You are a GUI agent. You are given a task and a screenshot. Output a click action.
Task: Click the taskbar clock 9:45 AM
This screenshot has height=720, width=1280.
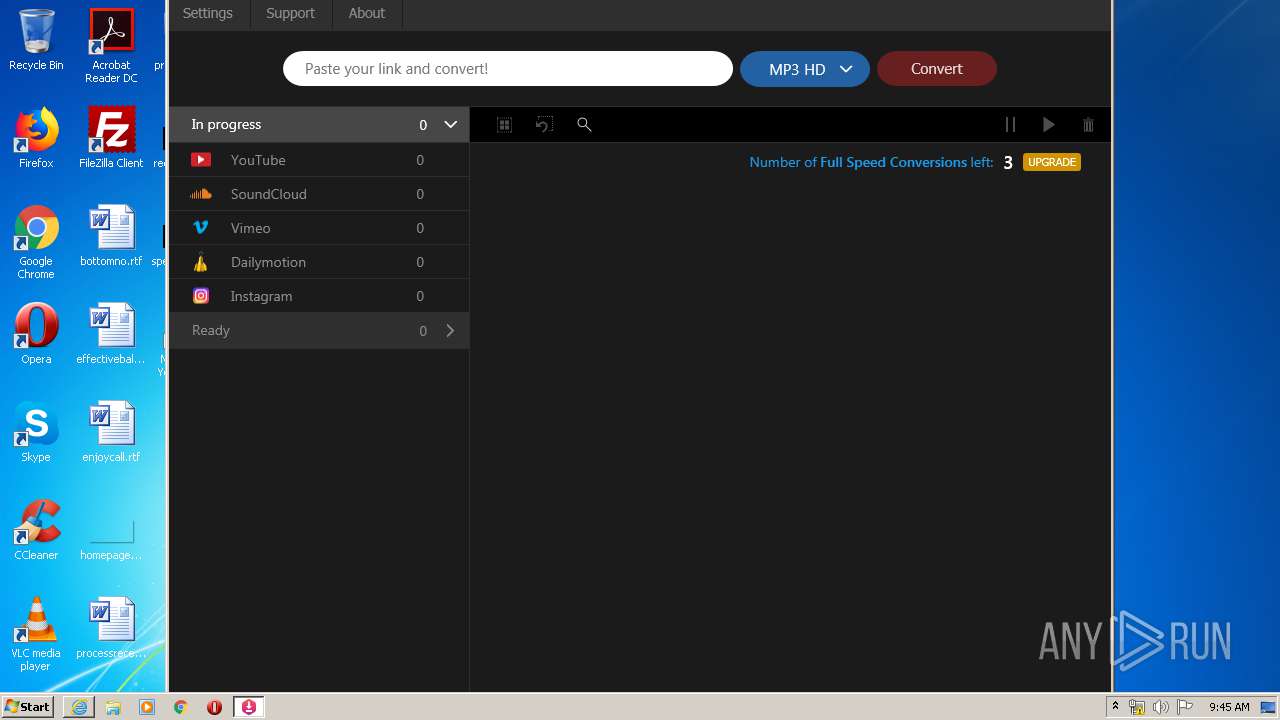coord(1229,707)
